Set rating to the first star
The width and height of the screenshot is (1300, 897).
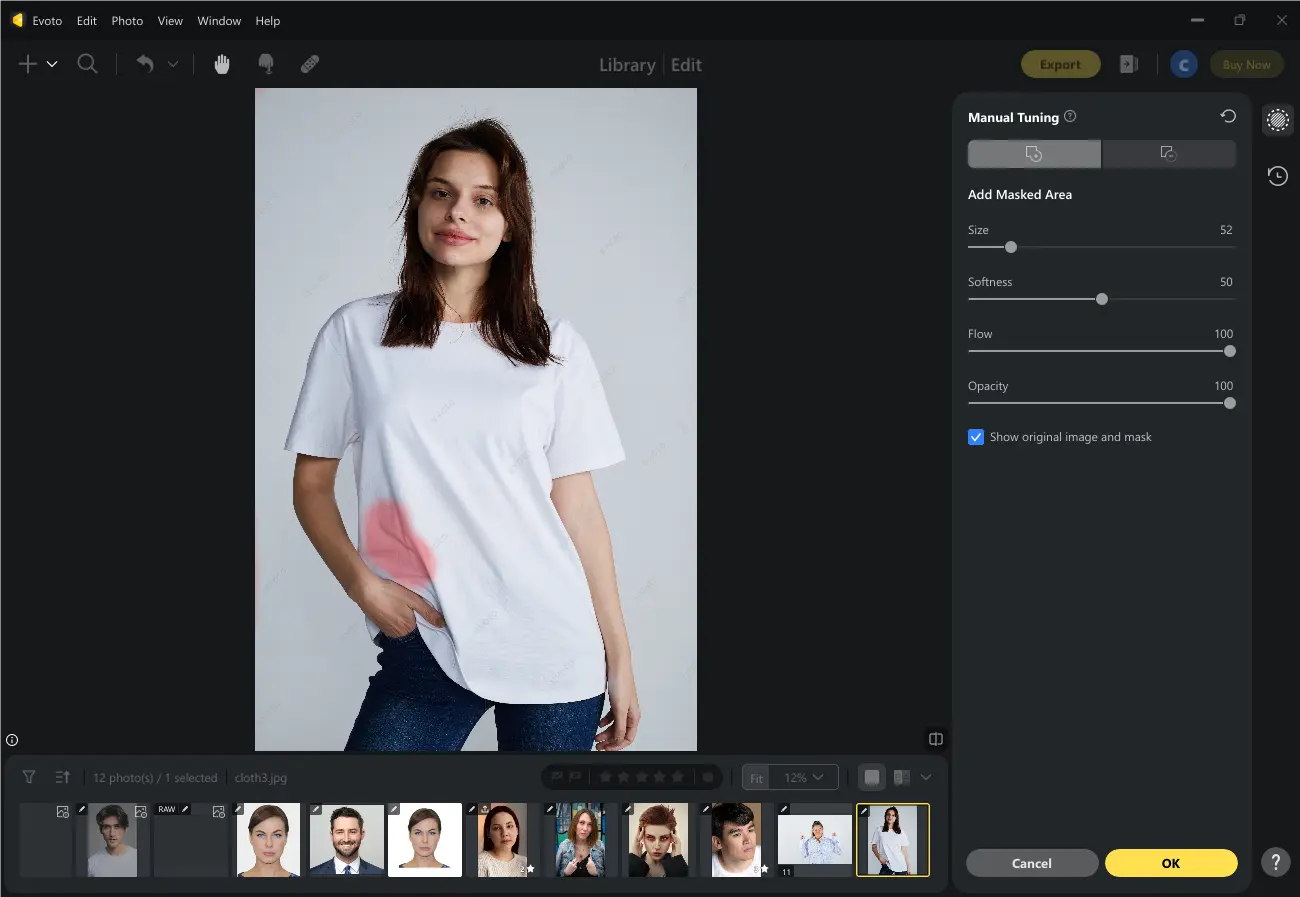[x=605, y=777]
